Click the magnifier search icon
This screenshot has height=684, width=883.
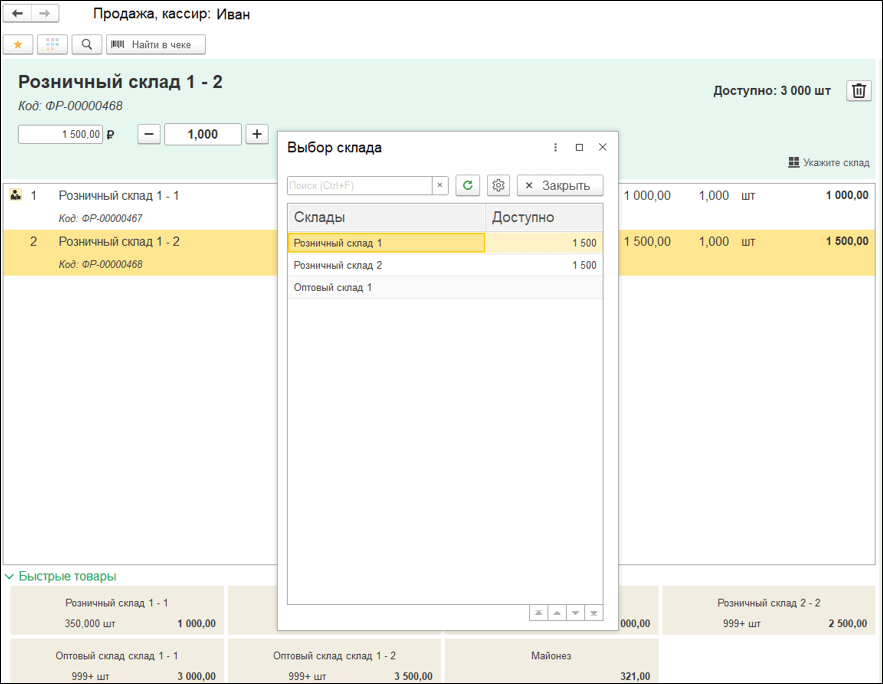click(x=87, y=45)
